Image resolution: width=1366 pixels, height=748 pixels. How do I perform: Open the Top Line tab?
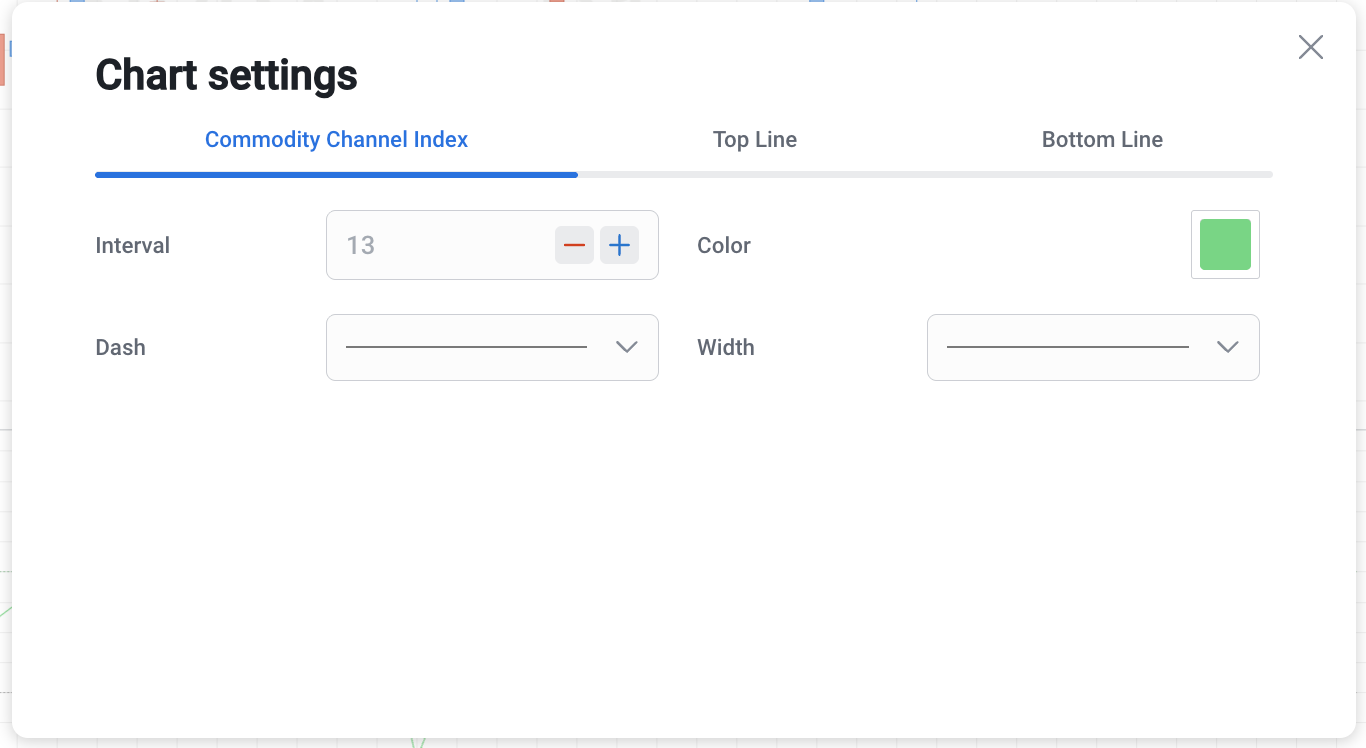[x=755, y=140]
